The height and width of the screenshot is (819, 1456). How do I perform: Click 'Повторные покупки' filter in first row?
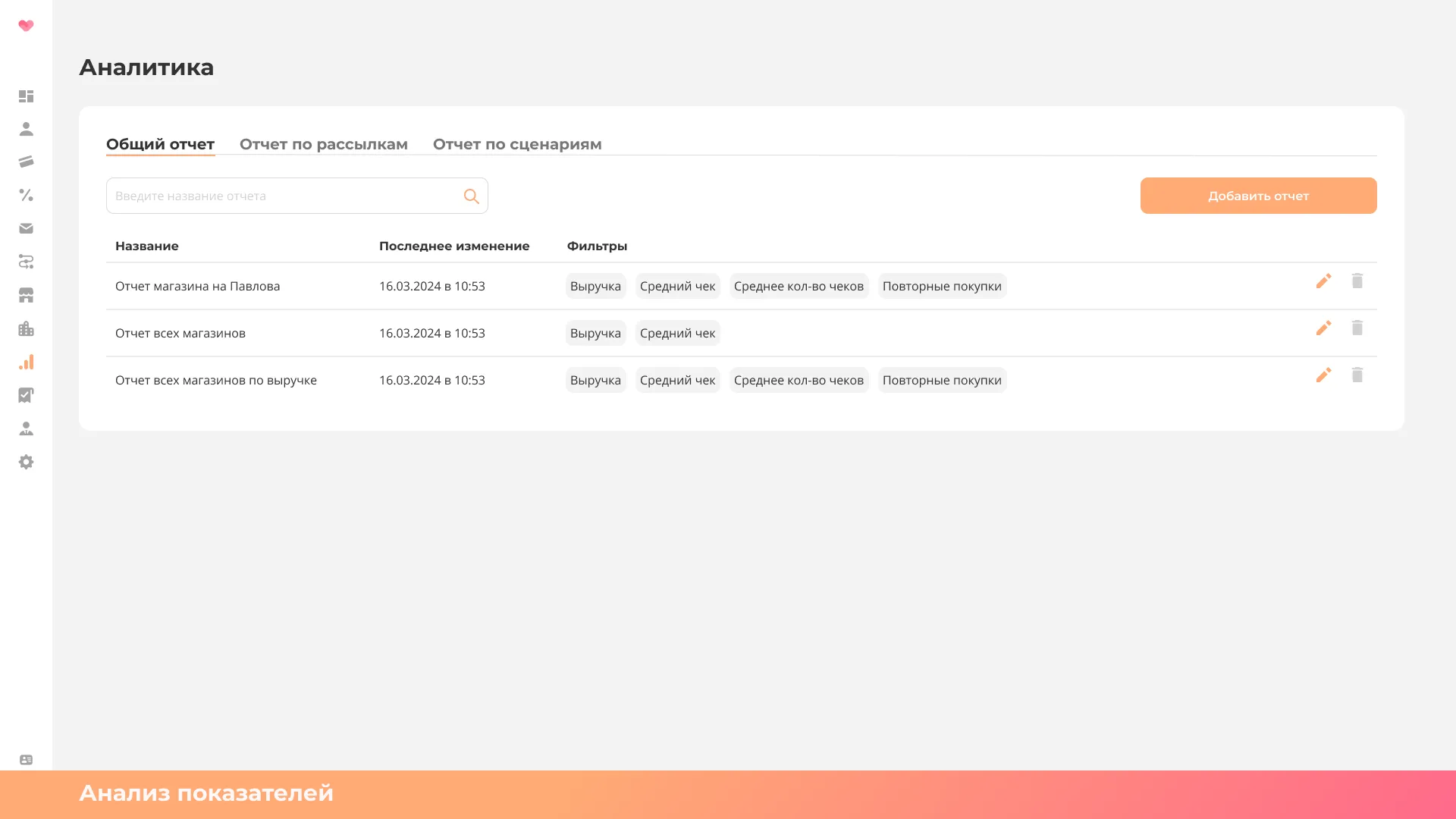(x=941, y=286)
